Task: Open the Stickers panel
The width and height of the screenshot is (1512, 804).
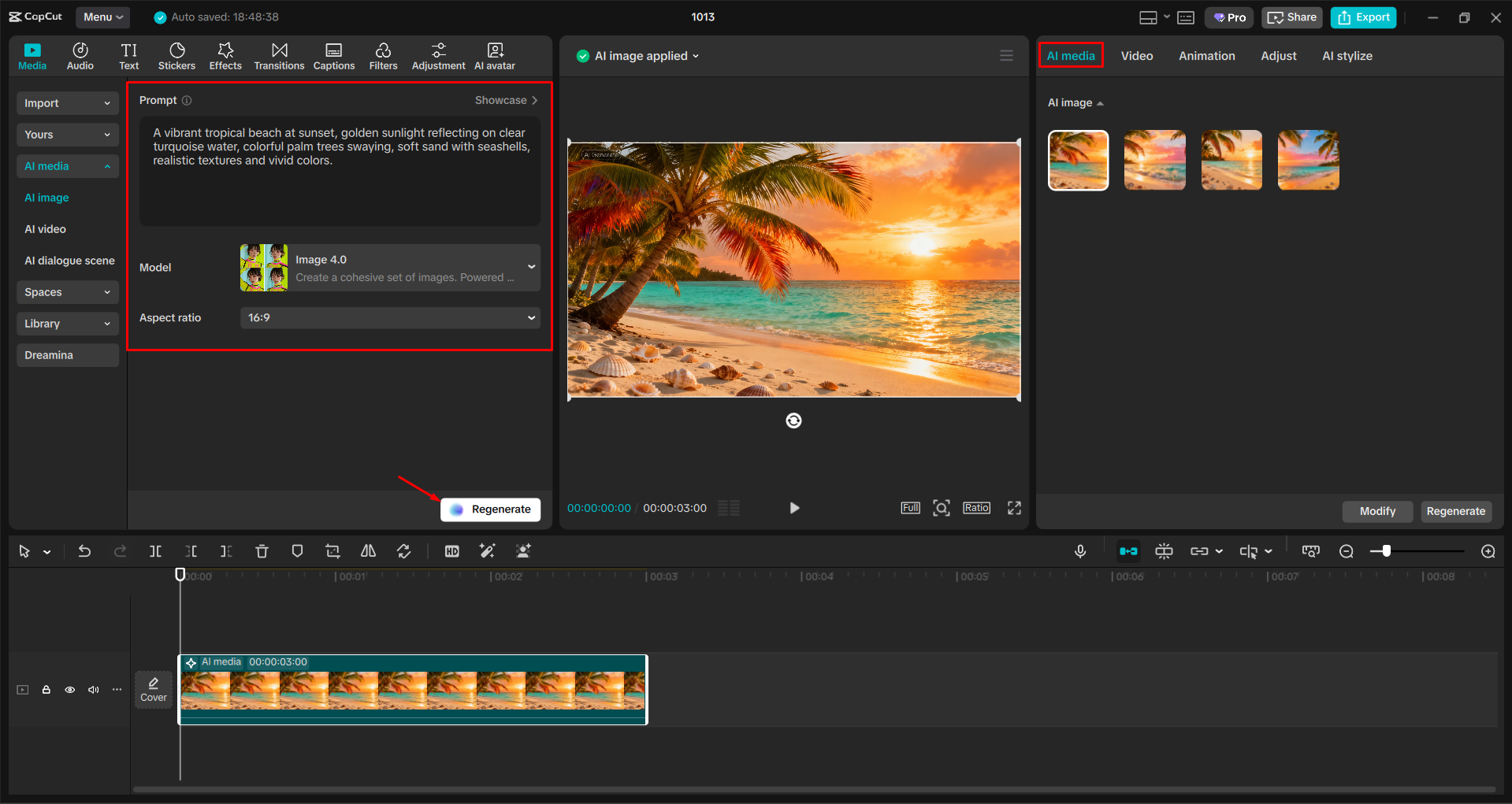Action: pyautogui.click(x=176, y=55)
